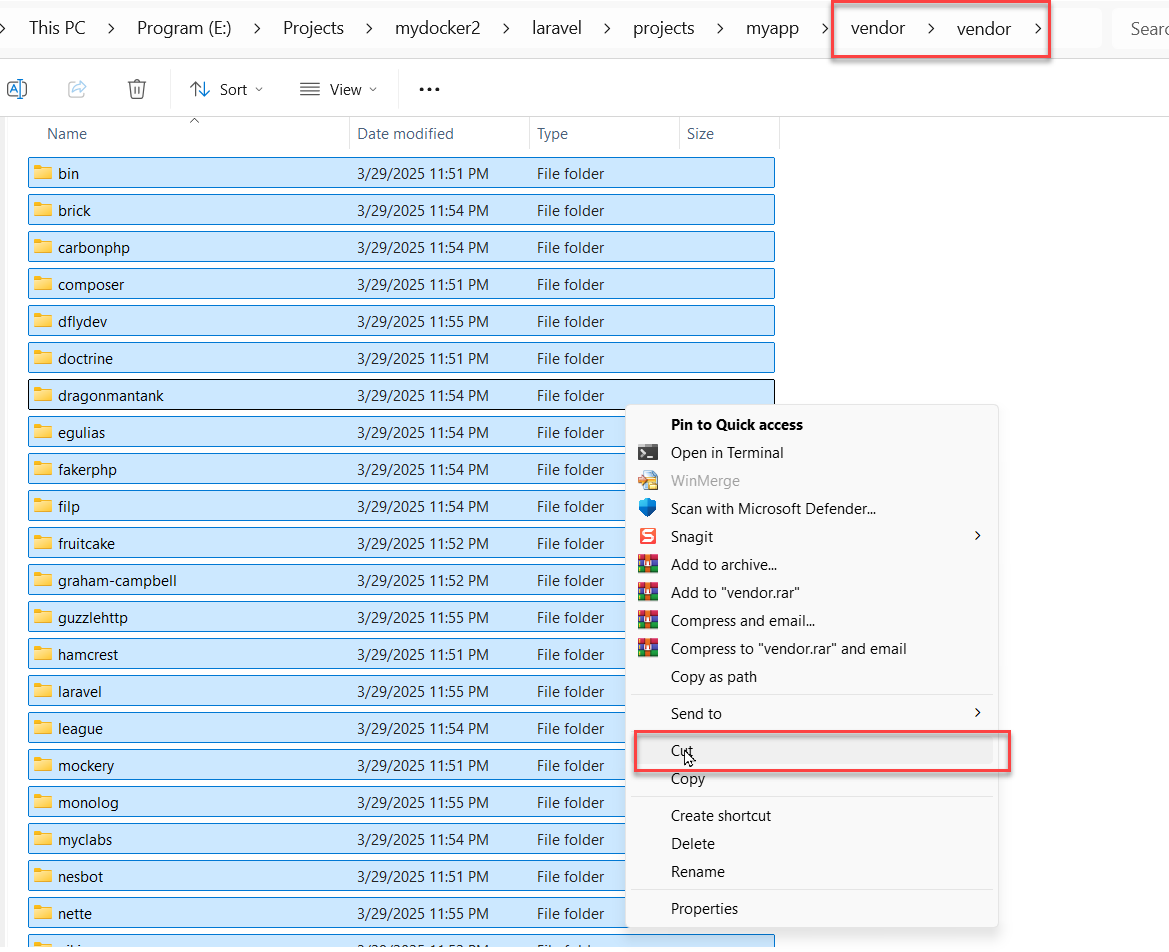Expand chevron after projects breadcrumb
The image size is (1169, 952).
[720, 28]
